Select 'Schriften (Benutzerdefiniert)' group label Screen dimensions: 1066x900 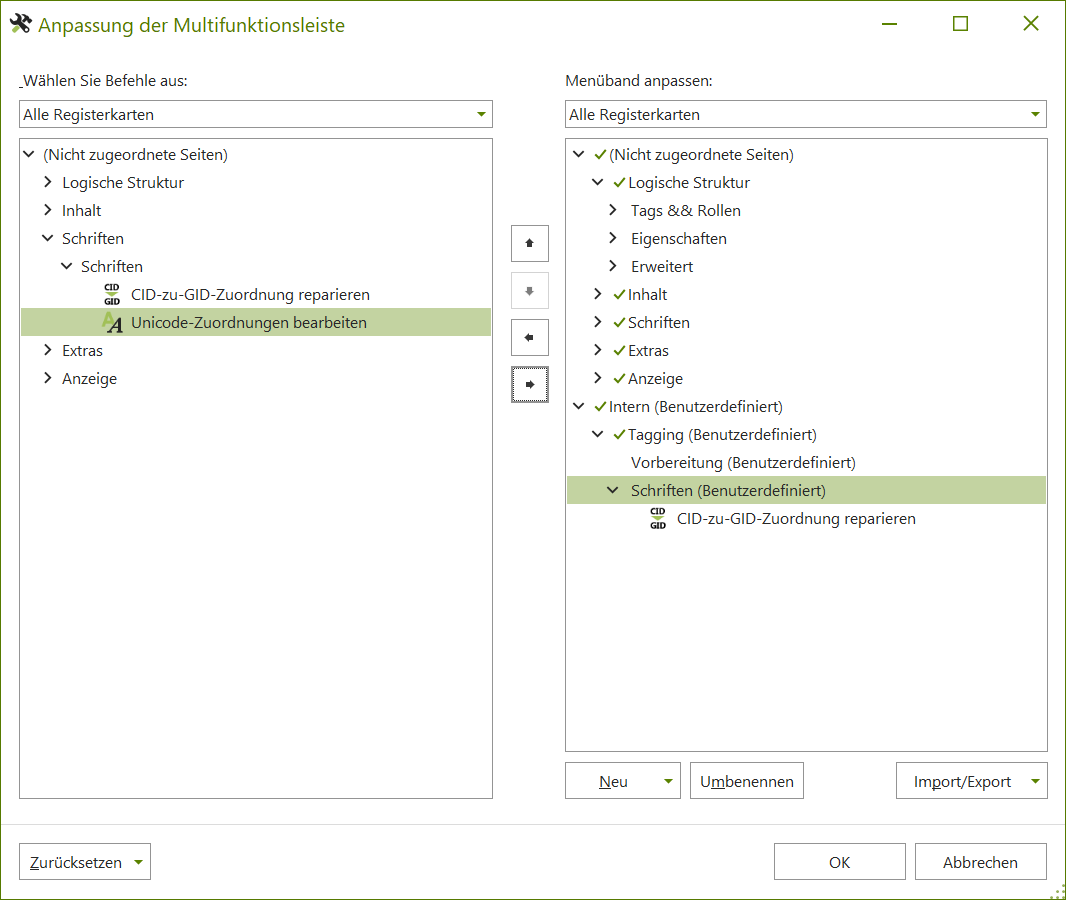coord(728,491)
